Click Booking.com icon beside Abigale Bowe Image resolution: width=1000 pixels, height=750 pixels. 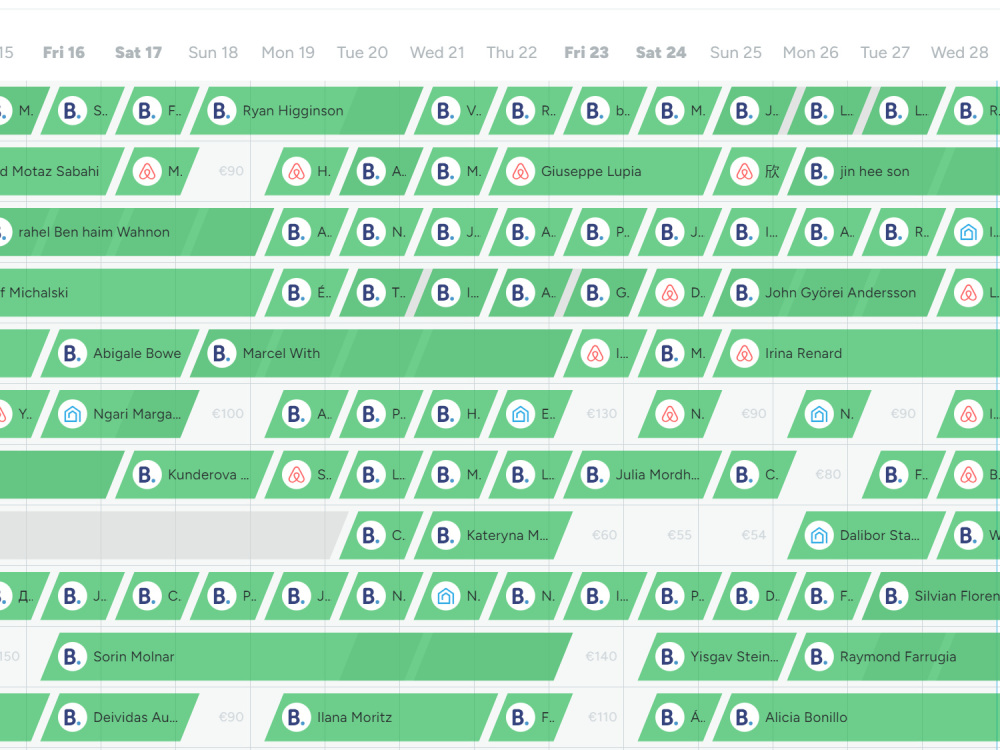point(72,353)
